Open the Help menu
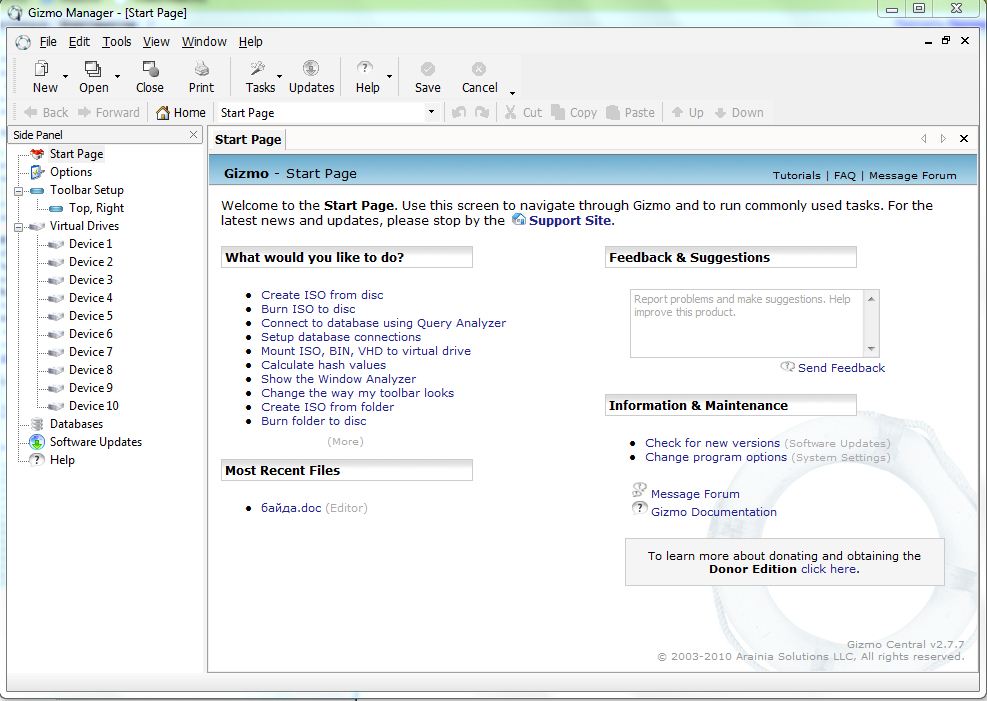 [x=251, y=42]
